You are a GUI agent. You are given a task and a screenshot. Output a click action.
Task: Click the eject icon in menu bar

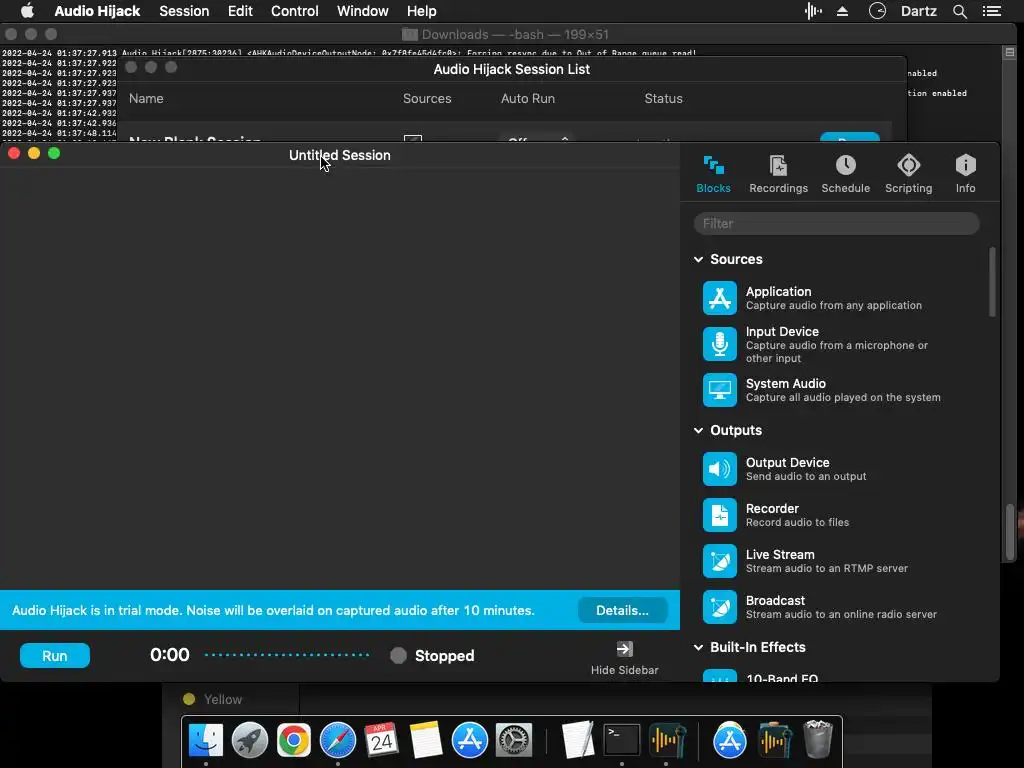[842, 11]
